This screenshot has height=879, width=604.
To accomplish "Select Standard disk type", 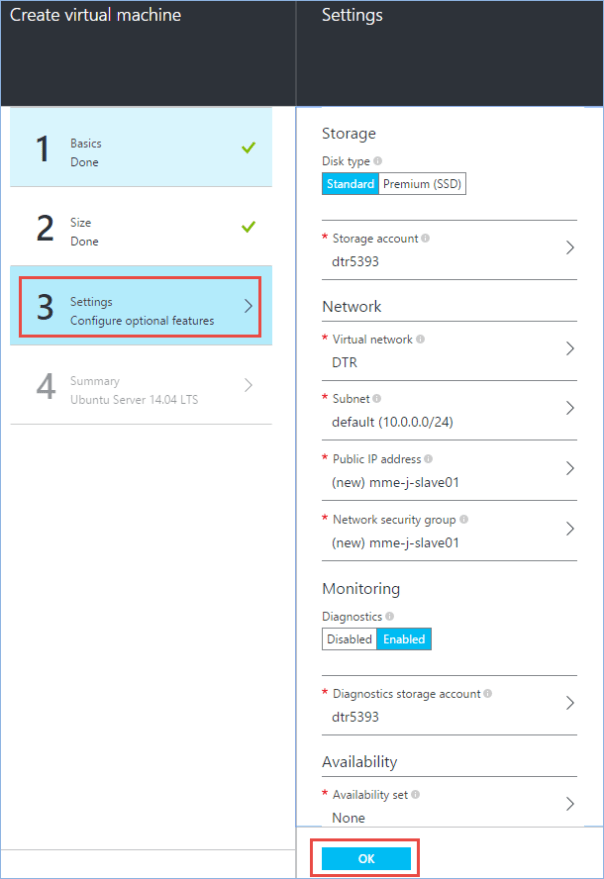I will coord(350,184).
